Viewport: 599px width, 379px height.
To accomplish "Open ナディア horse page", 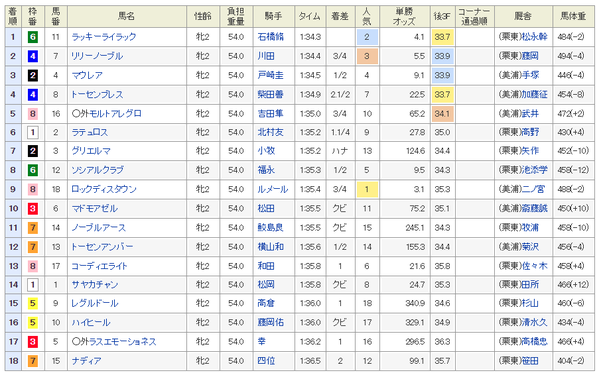I will (86, 361).
